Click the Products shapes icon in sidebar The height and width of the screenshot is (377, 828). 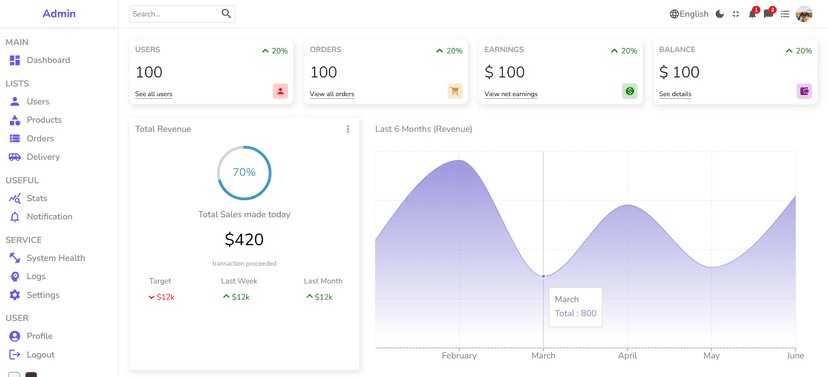tap(15, 120)
